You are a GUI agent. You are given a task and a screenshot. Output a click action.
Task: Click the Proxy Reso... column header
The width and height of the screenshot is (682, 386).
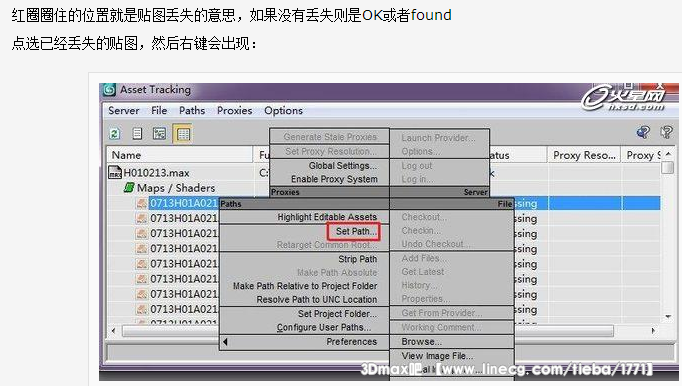tap(584, 155)
